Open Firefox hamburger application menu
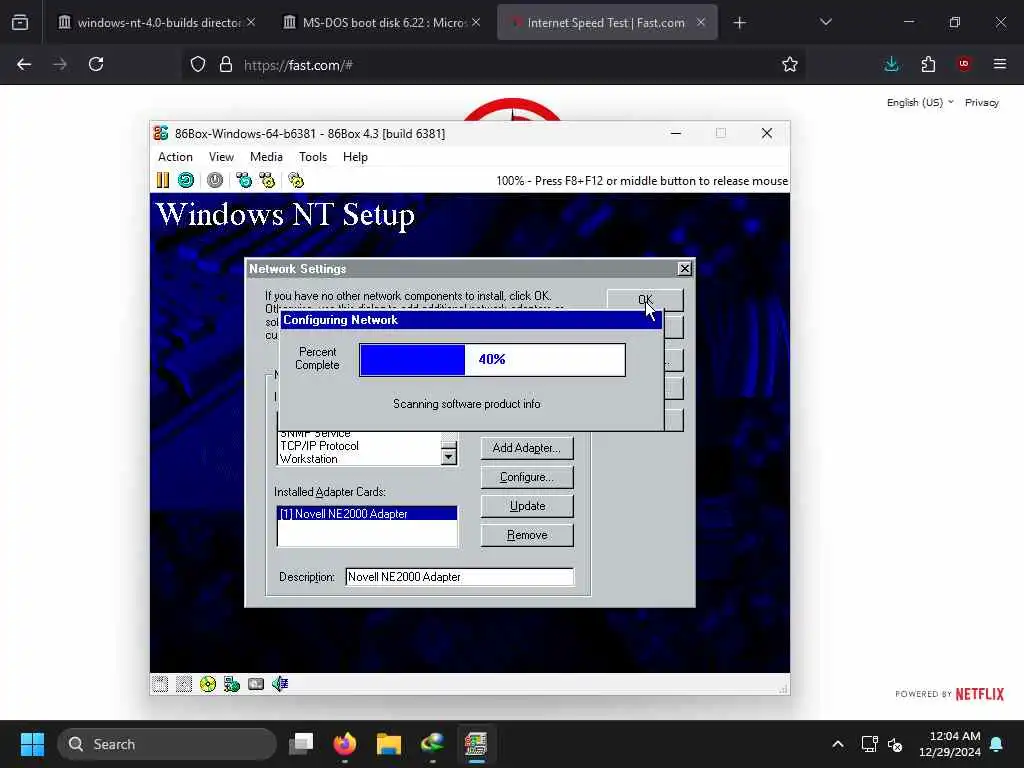1024x768 pixels. pyautogui.click(x=1000, y=64)
